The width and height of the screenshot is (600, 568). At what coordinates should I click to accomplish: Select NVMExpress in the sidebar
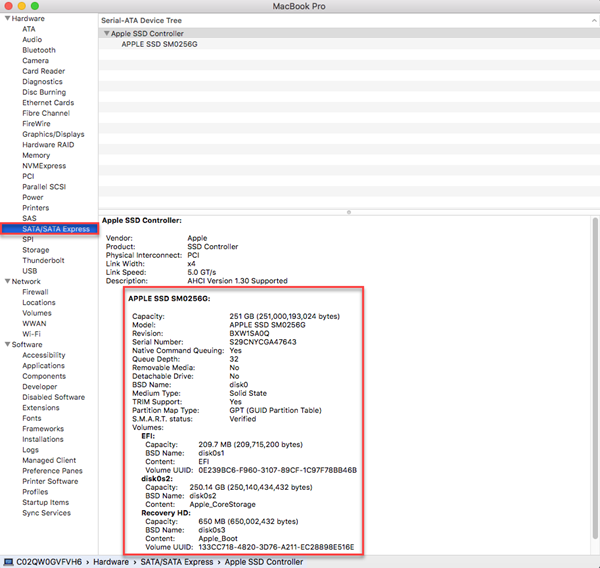[44, 166]
